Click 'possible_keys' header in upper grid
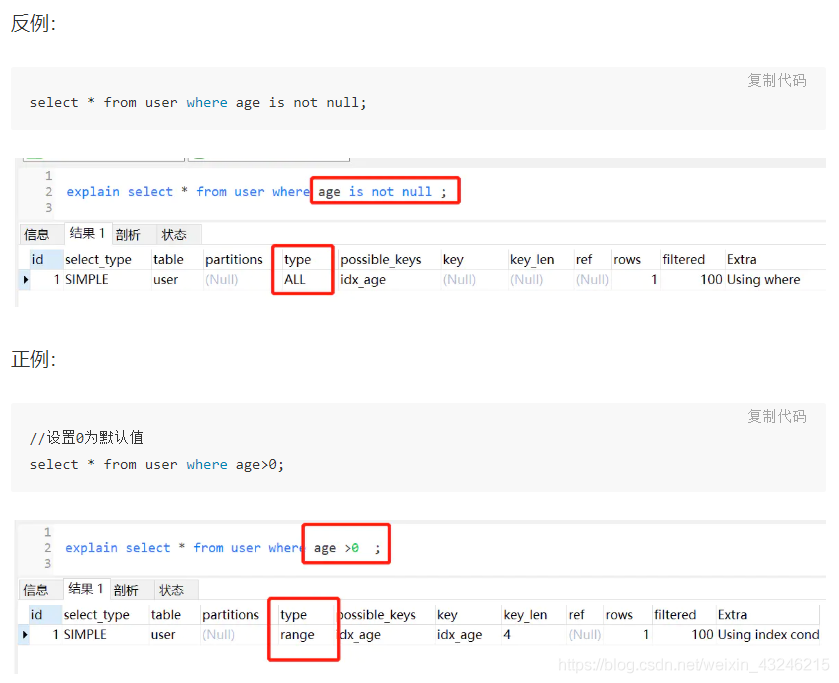 pyautogui.click(x=380, y=260)
